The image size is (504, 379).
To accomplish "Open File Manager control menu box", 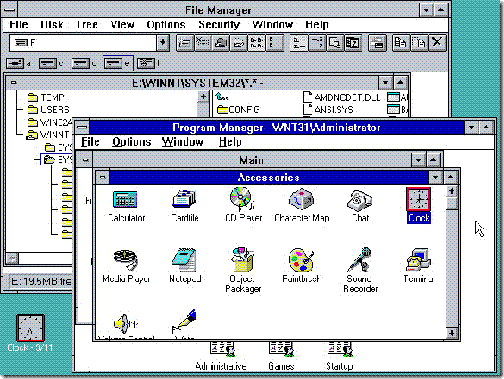I will point(9,10).
